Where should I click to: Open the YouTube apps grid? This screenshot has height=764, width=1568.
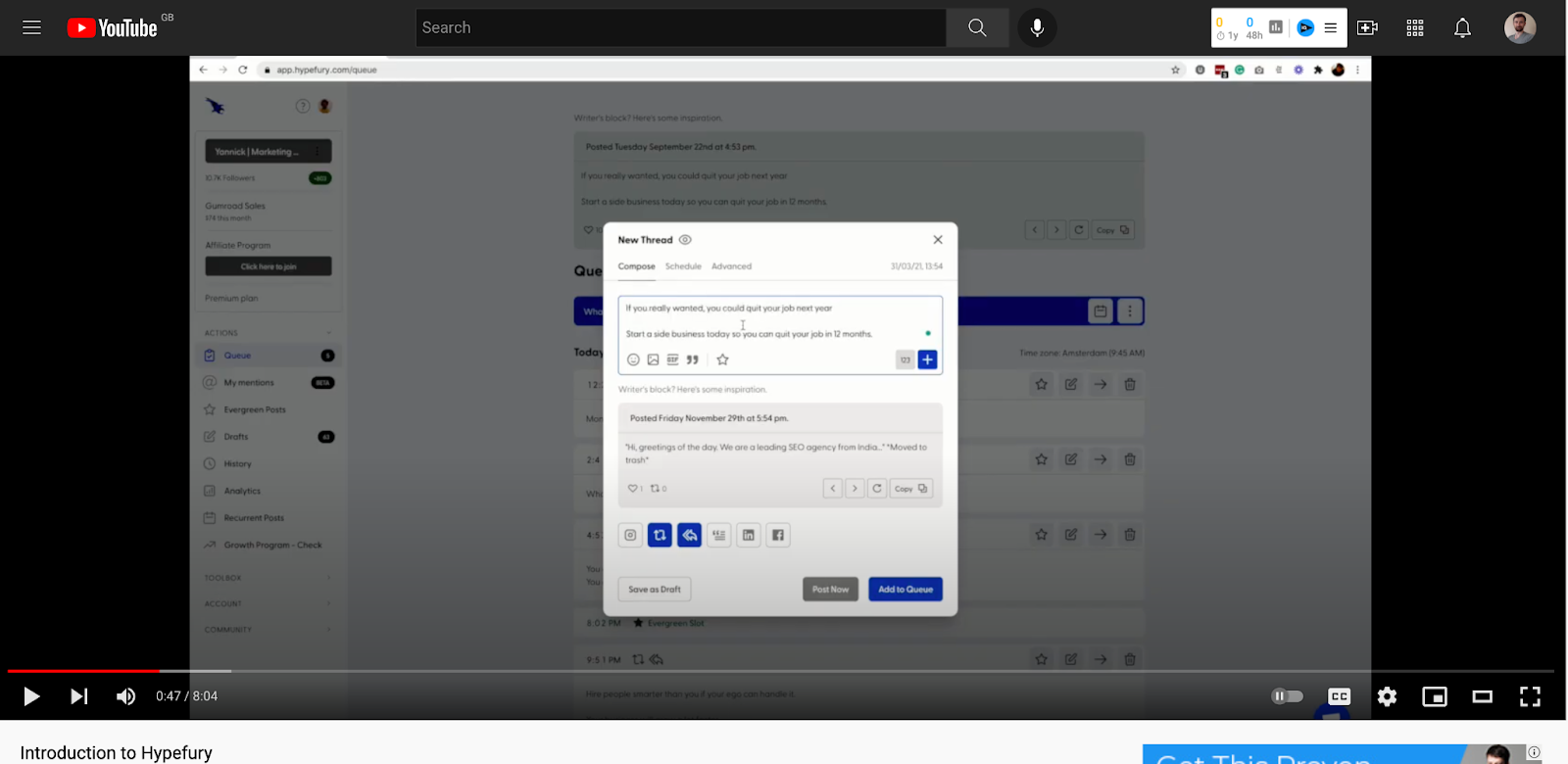[x=1415, y=27]
